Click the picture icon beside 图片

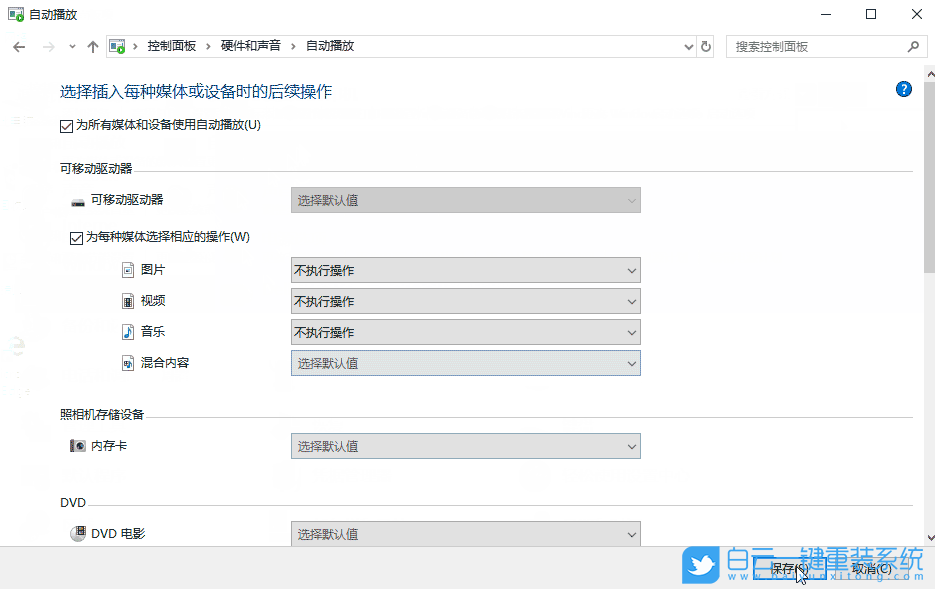point(128,269)
